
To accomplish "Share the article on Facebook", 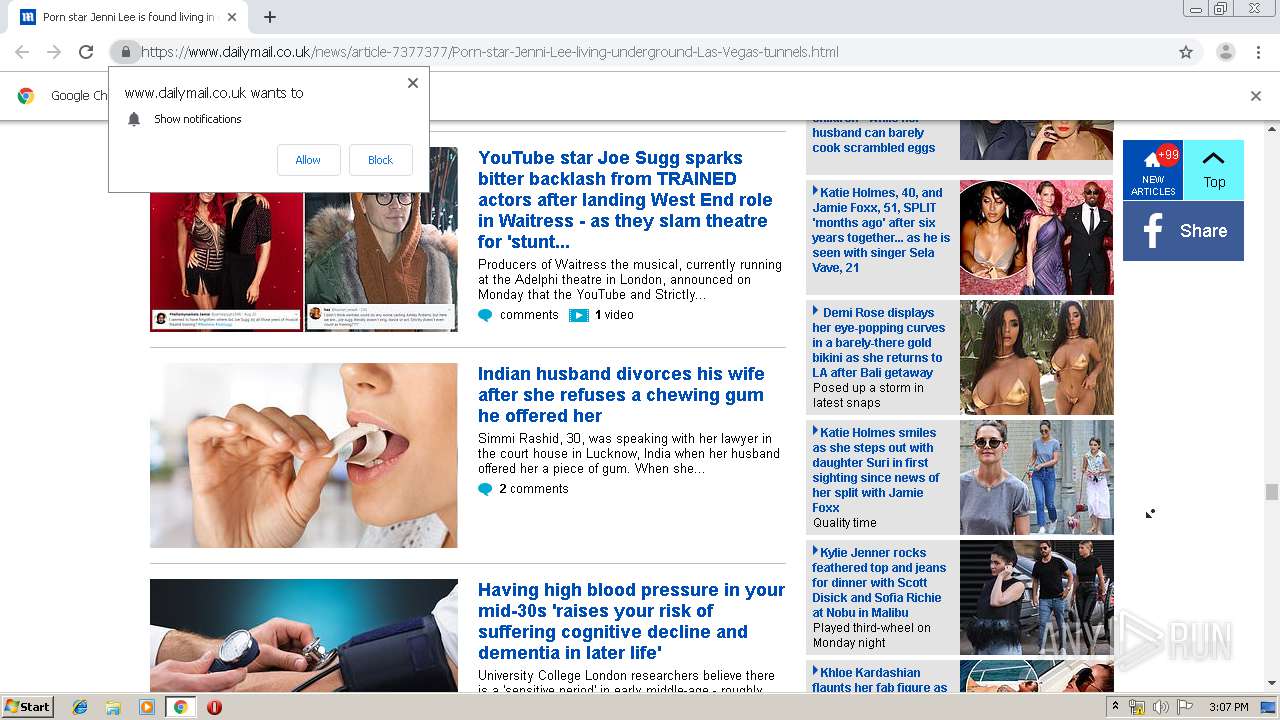I will (x=1183, y=231).
